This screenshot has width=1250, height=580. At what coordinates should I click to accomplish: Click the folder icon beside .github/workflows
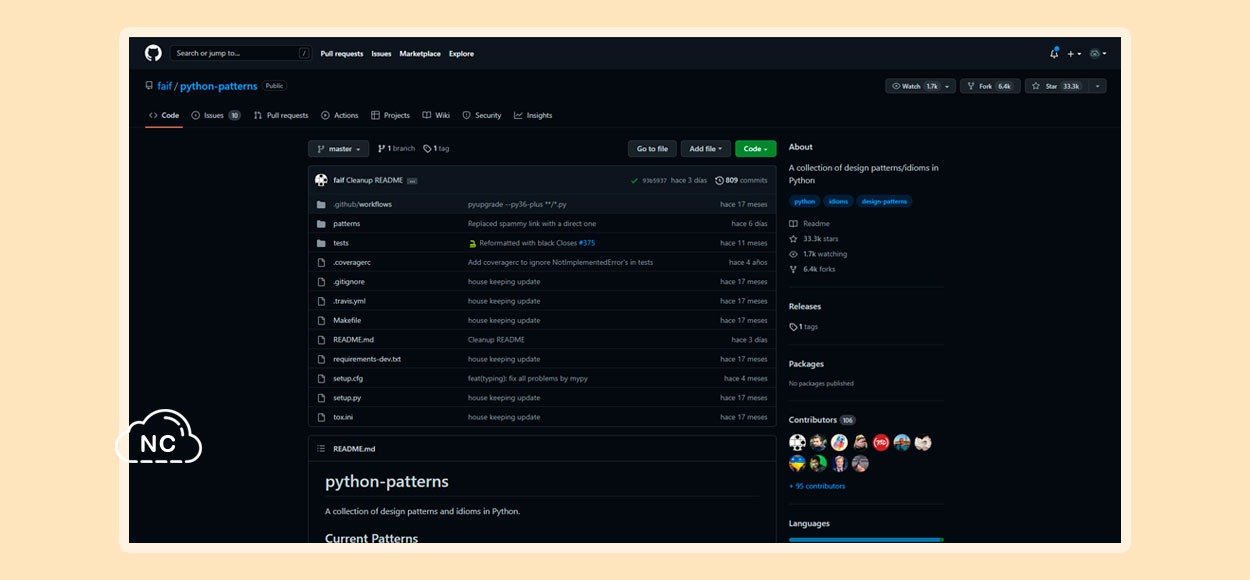(x=321, y=204)
